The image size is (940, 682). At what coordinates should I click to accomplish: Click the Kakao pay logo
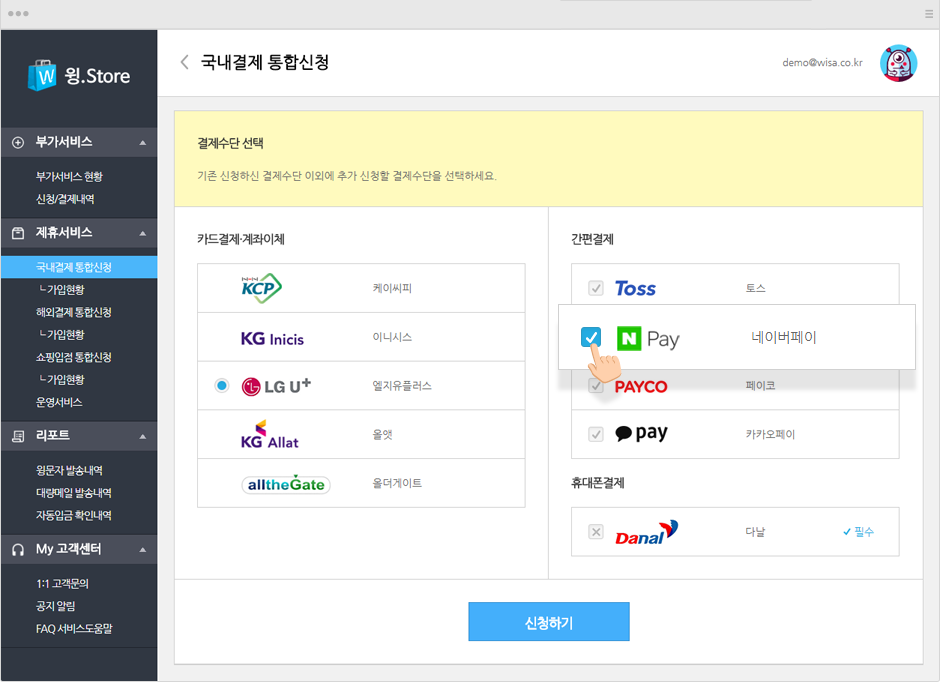tap(641, 433)
